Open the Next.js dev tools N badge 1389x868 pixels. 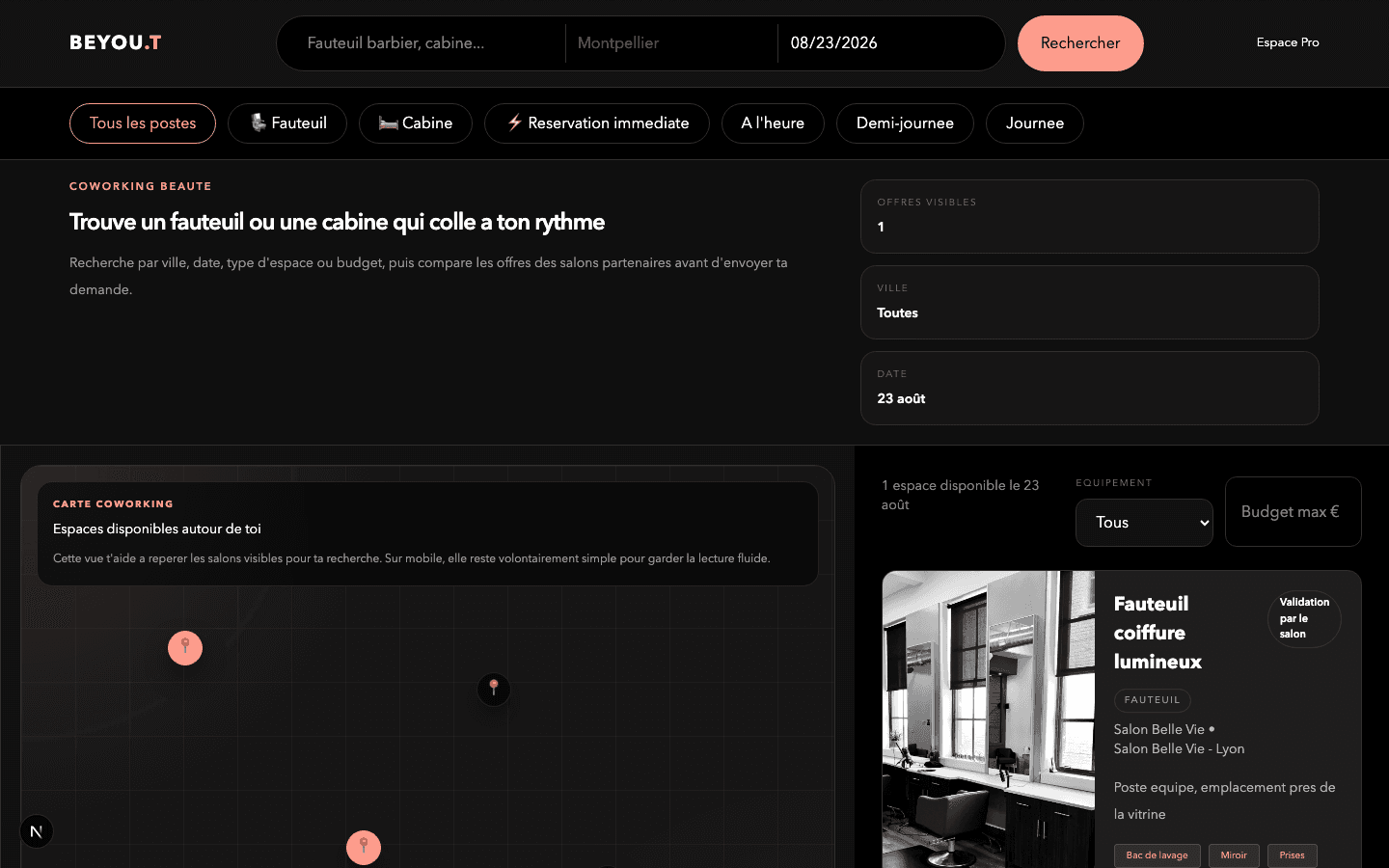coord(37,831)
